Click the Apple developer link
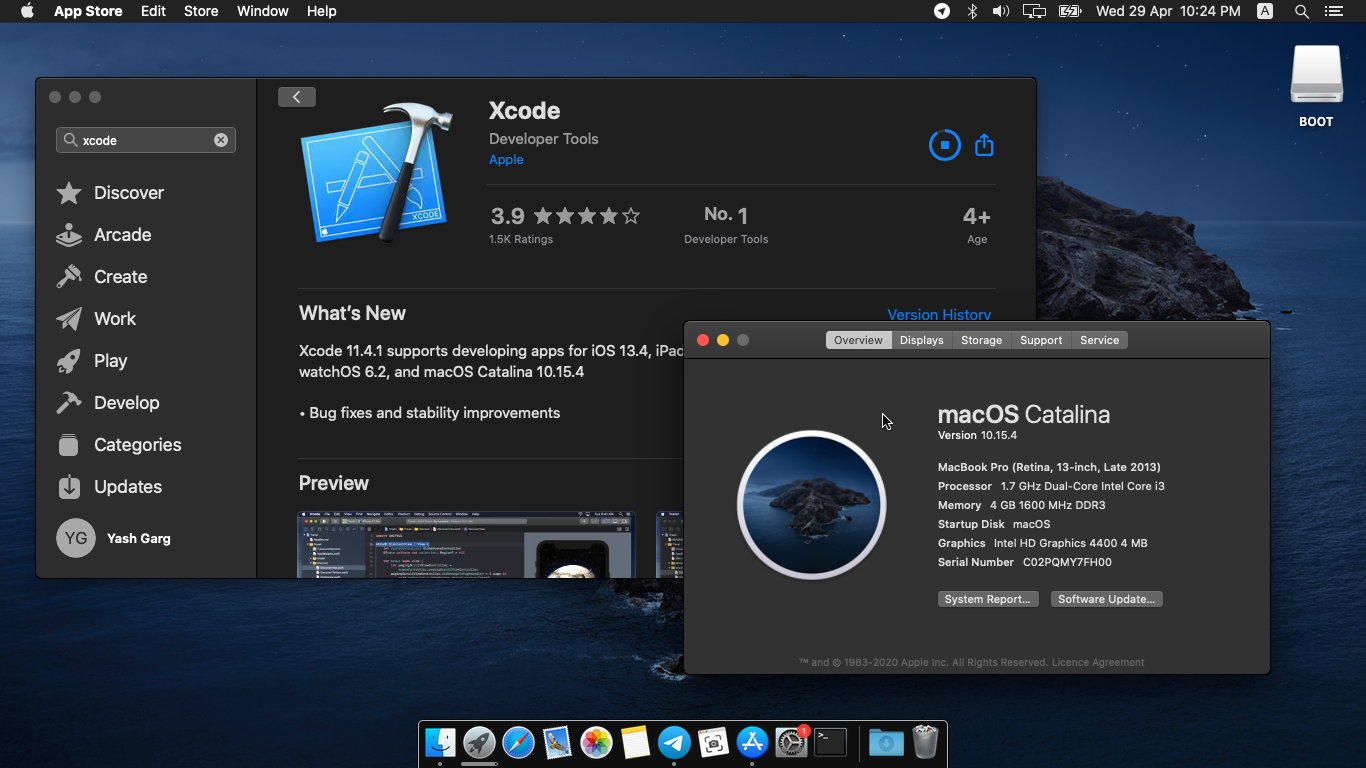 [x=506, y=160]
